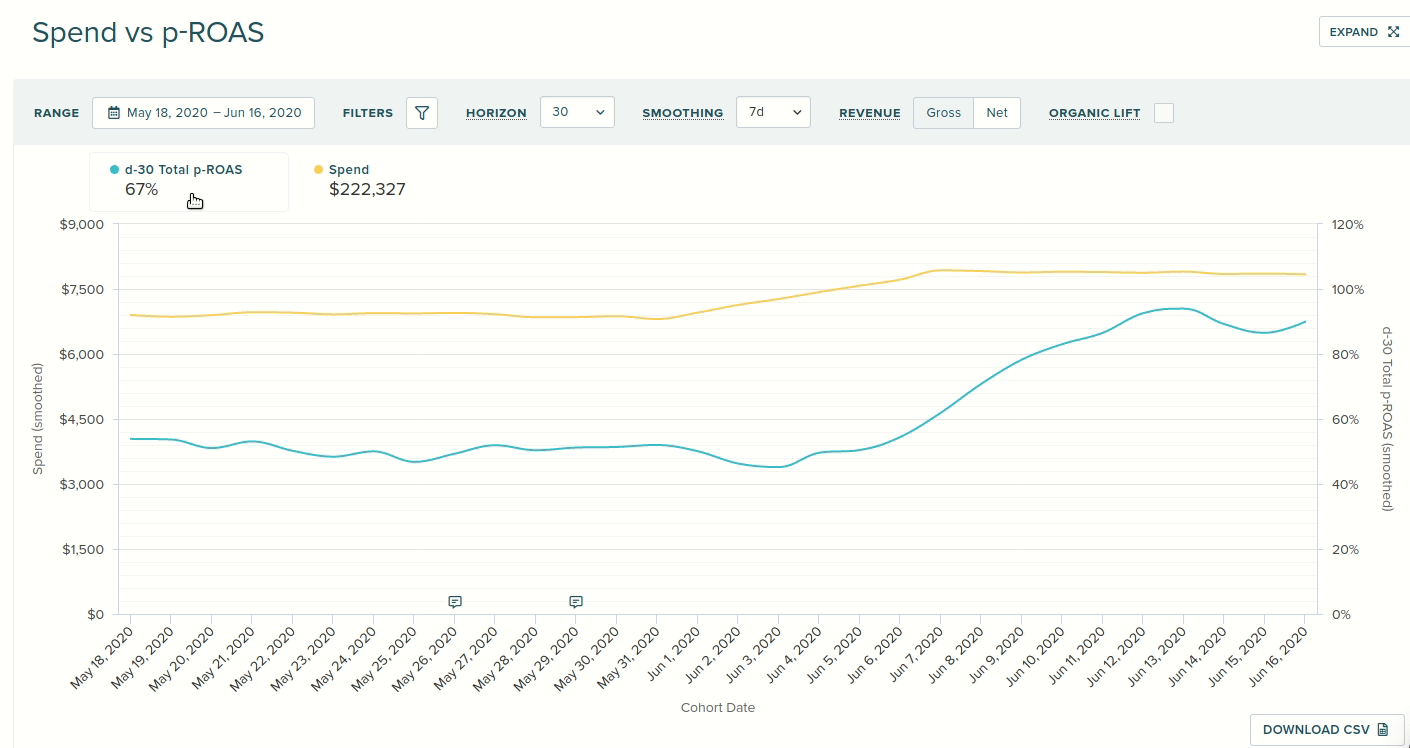Select the Spend metric legend
Viewport: 1410px width, 748px height.
[x=366, y=181]
